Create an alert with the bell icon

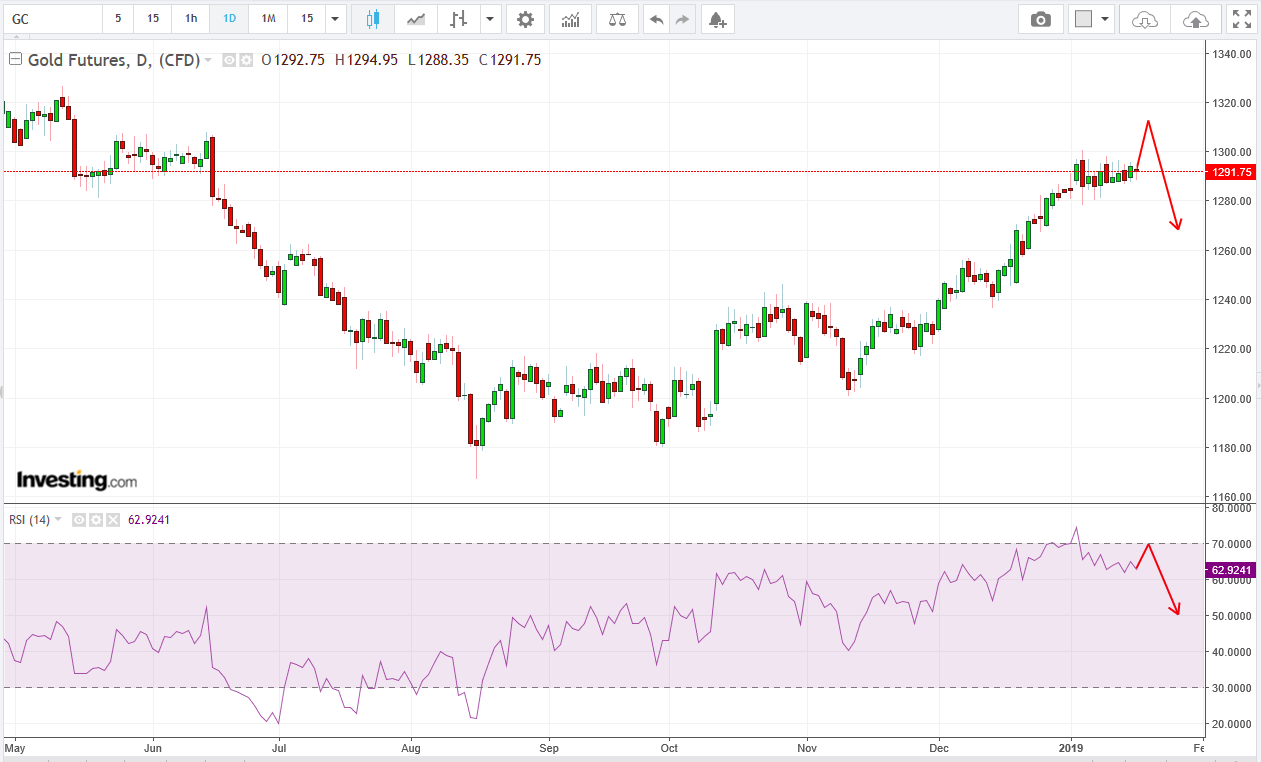pyautogui.click(x=716, y=19)
